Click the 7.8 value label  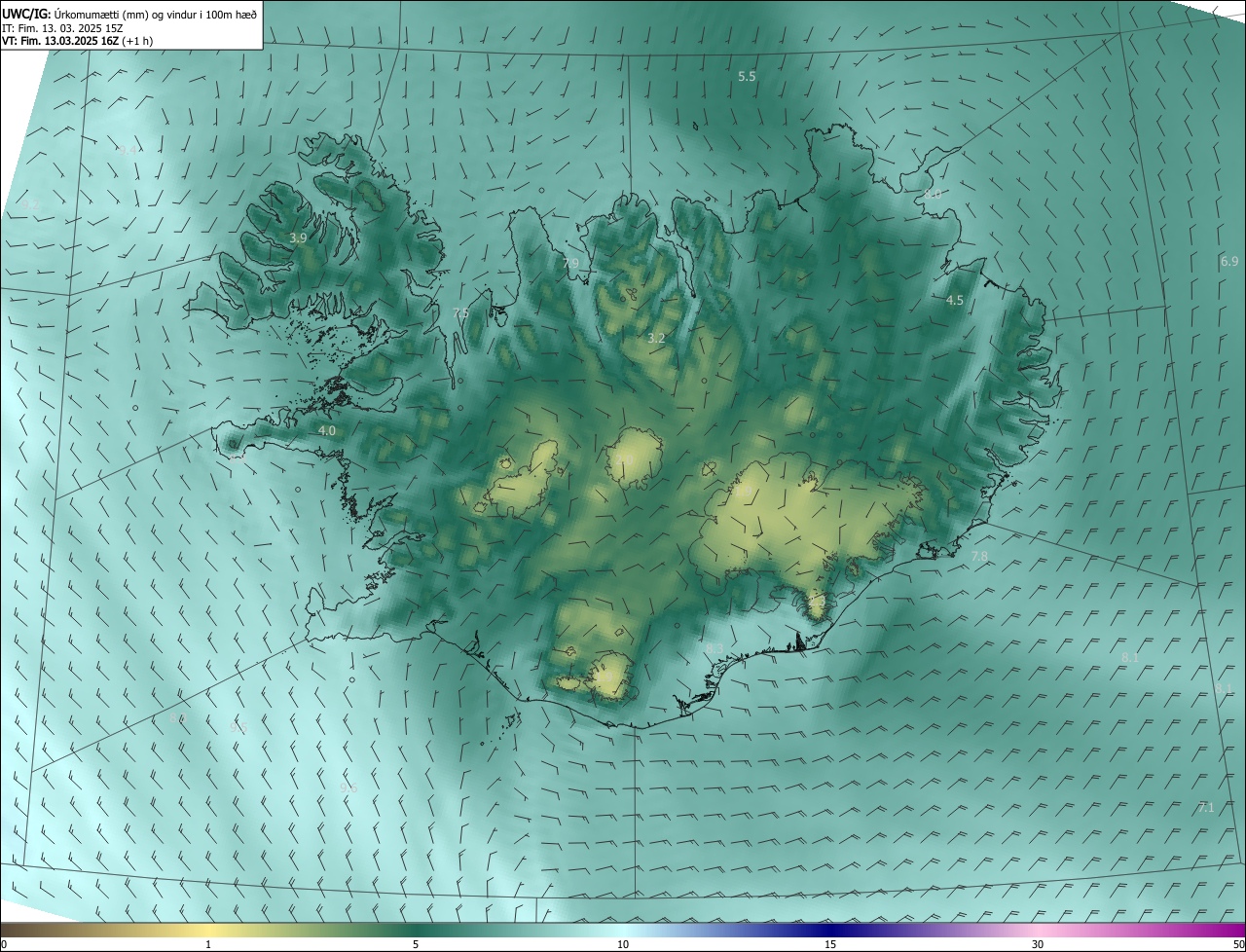(979, 556)
